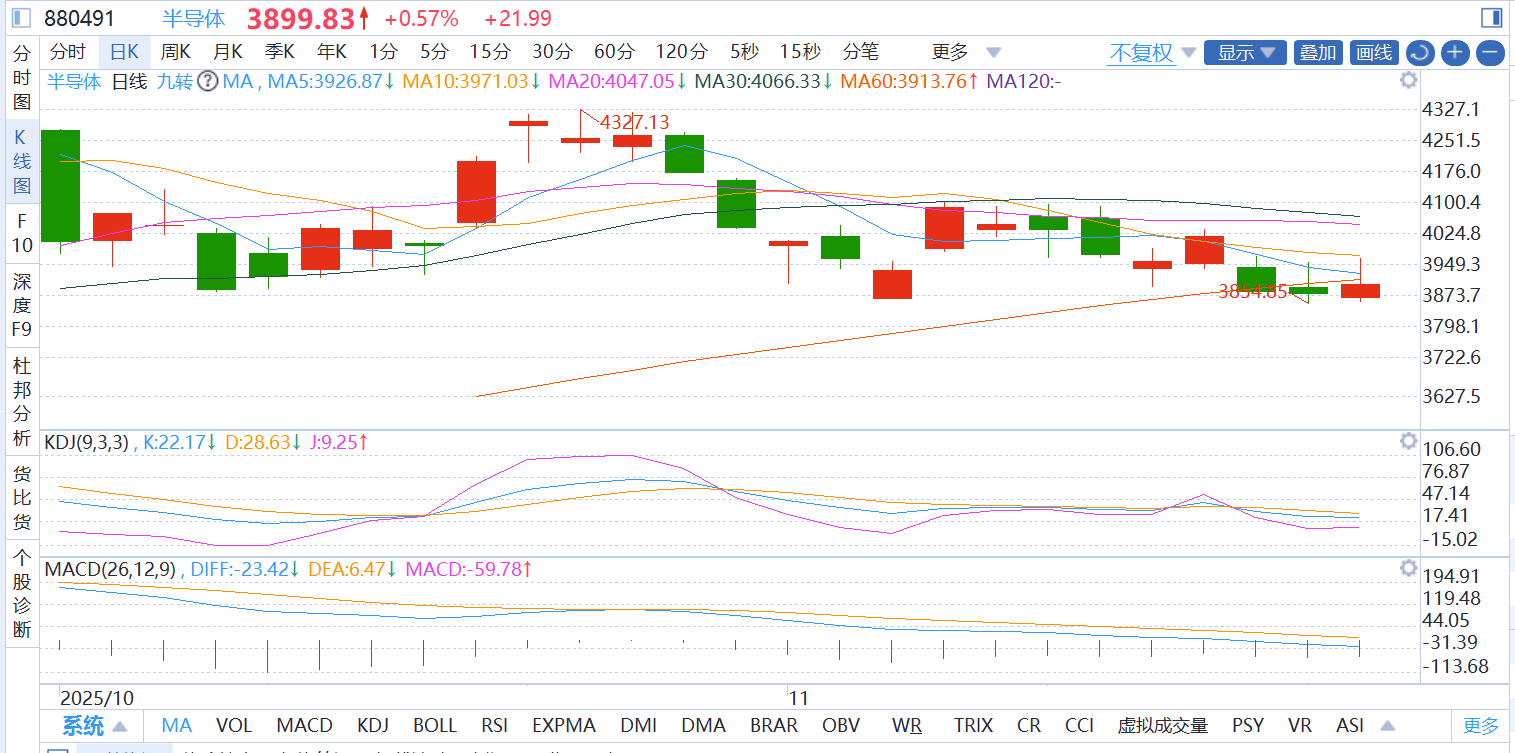This screenshot has height=753, width=1515.
Task: Select BOLL indicator
Action: coord(435,726)
